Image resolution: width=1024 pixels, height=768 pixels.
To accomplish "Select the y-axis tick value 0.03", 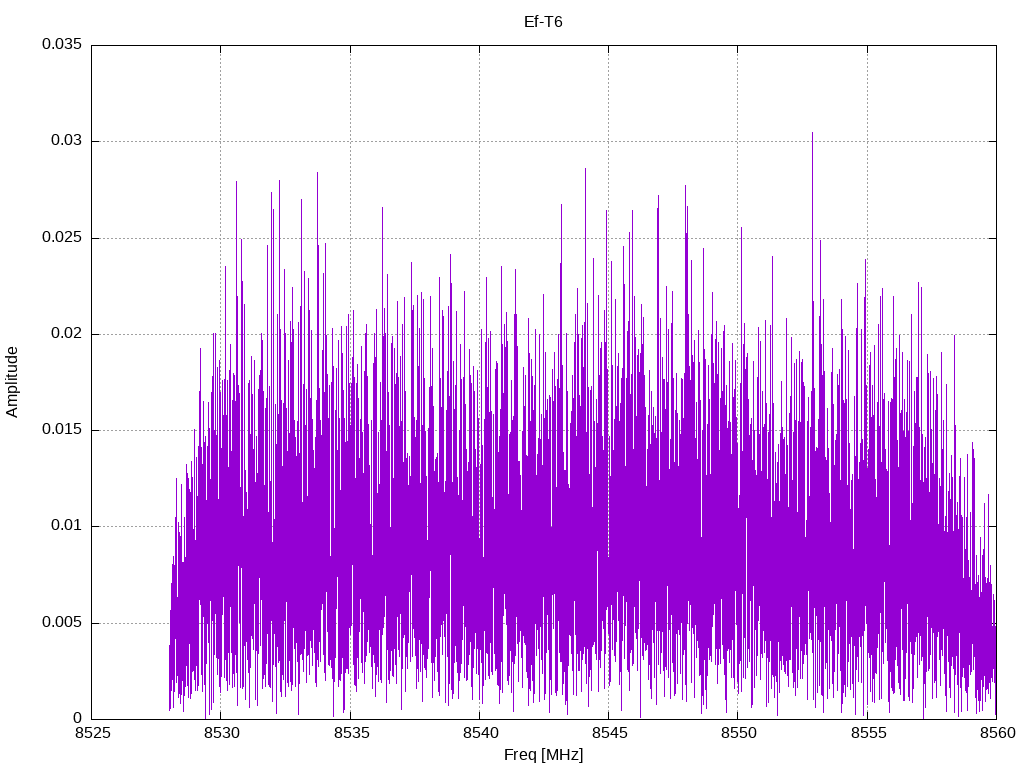I will coord(67,141).
